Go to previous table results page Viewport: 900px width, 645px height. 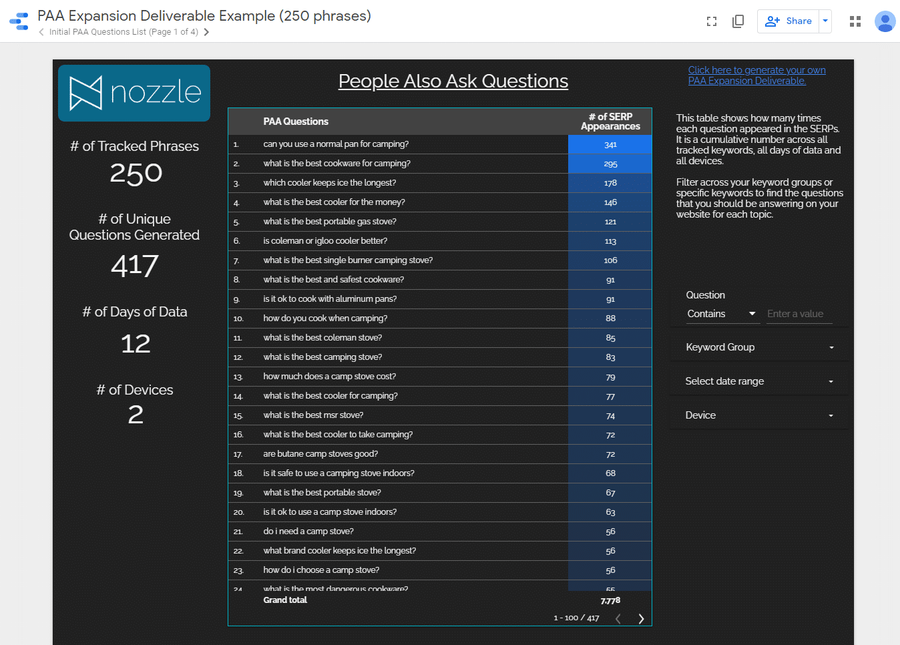618,618
